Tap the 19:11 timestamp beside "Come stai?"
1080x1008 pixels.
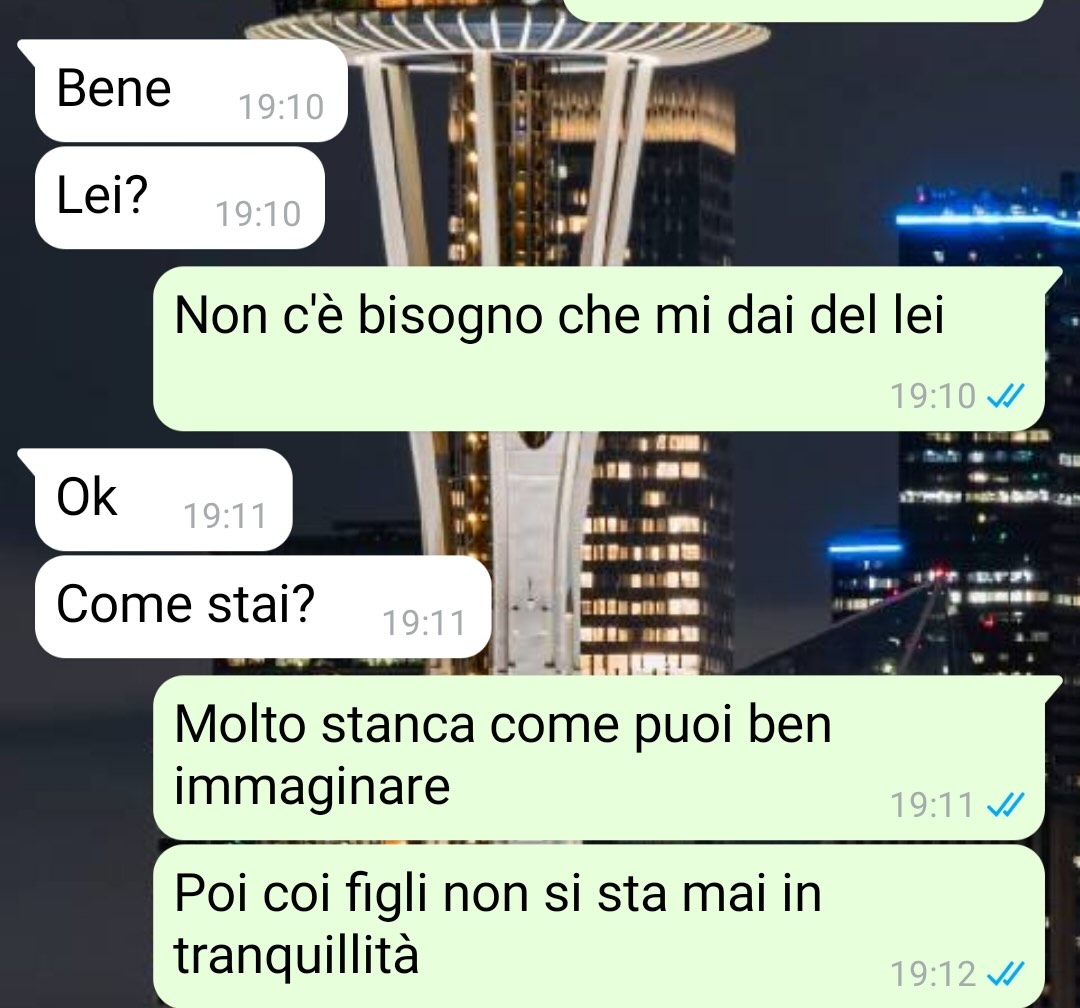pos(424,624)
